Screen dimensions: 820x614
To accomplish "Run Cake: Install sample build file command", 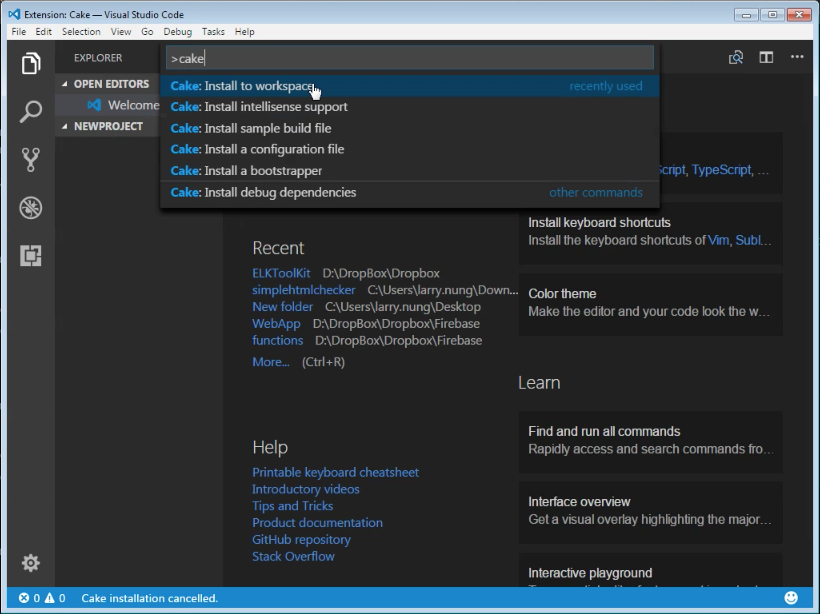I will pyautogui.click(x=410, y=128).
